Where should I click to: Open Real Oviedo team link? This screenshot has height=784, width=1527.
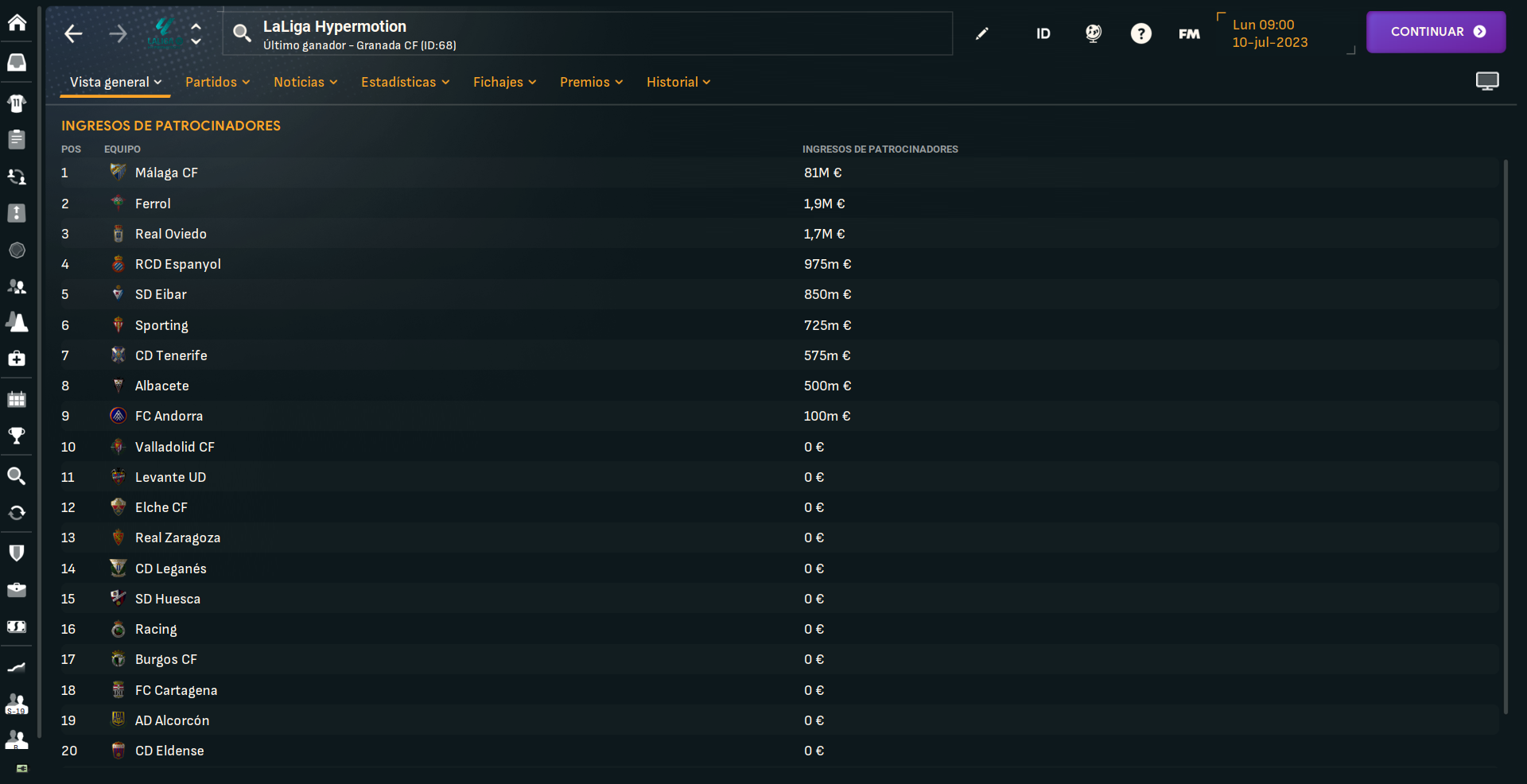(x=171, y=234)
